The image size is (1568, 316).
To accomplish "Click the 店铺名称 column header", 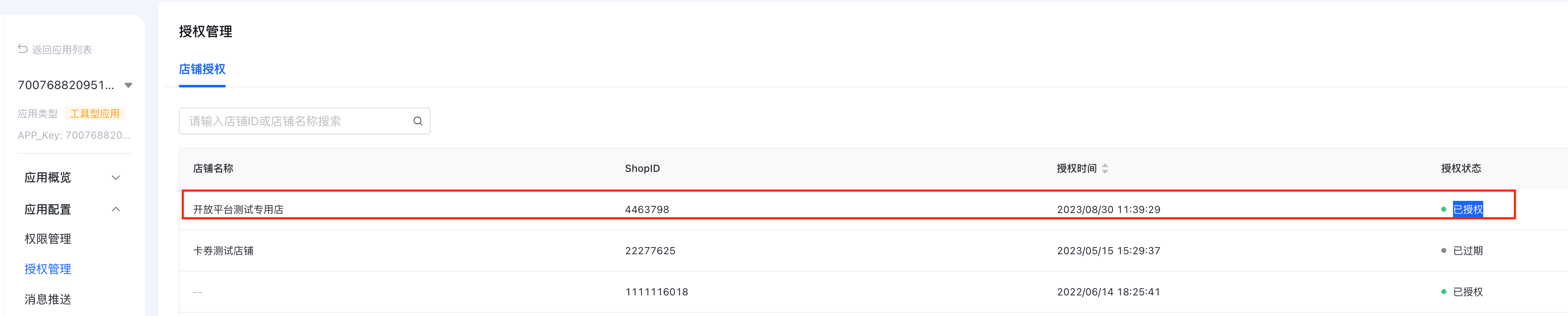I will 213,169.
